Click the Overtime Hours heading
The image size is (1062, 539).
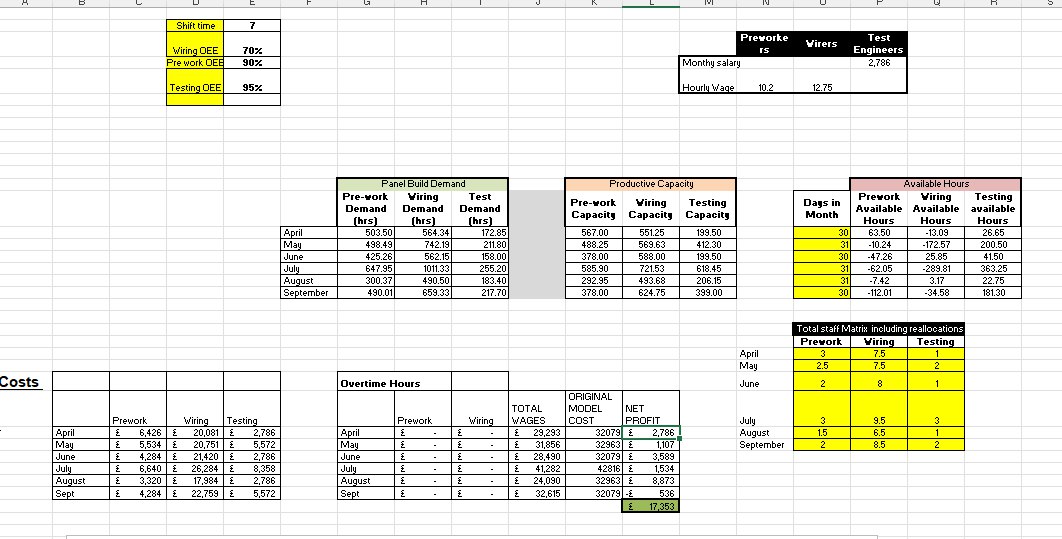click(x=380, y=383)
